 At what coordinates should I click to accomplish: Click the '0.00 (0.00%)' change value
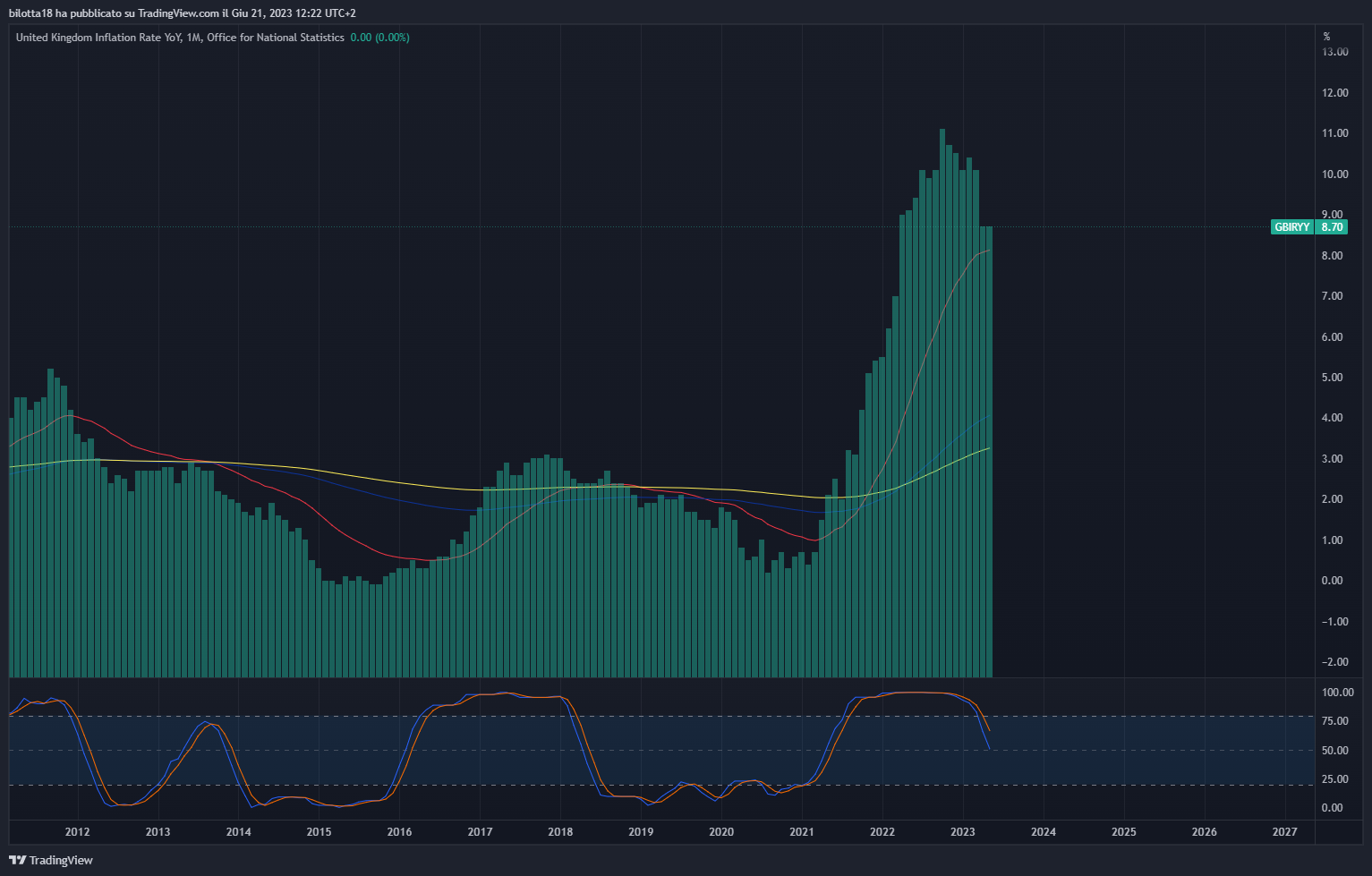click(379, 38)
